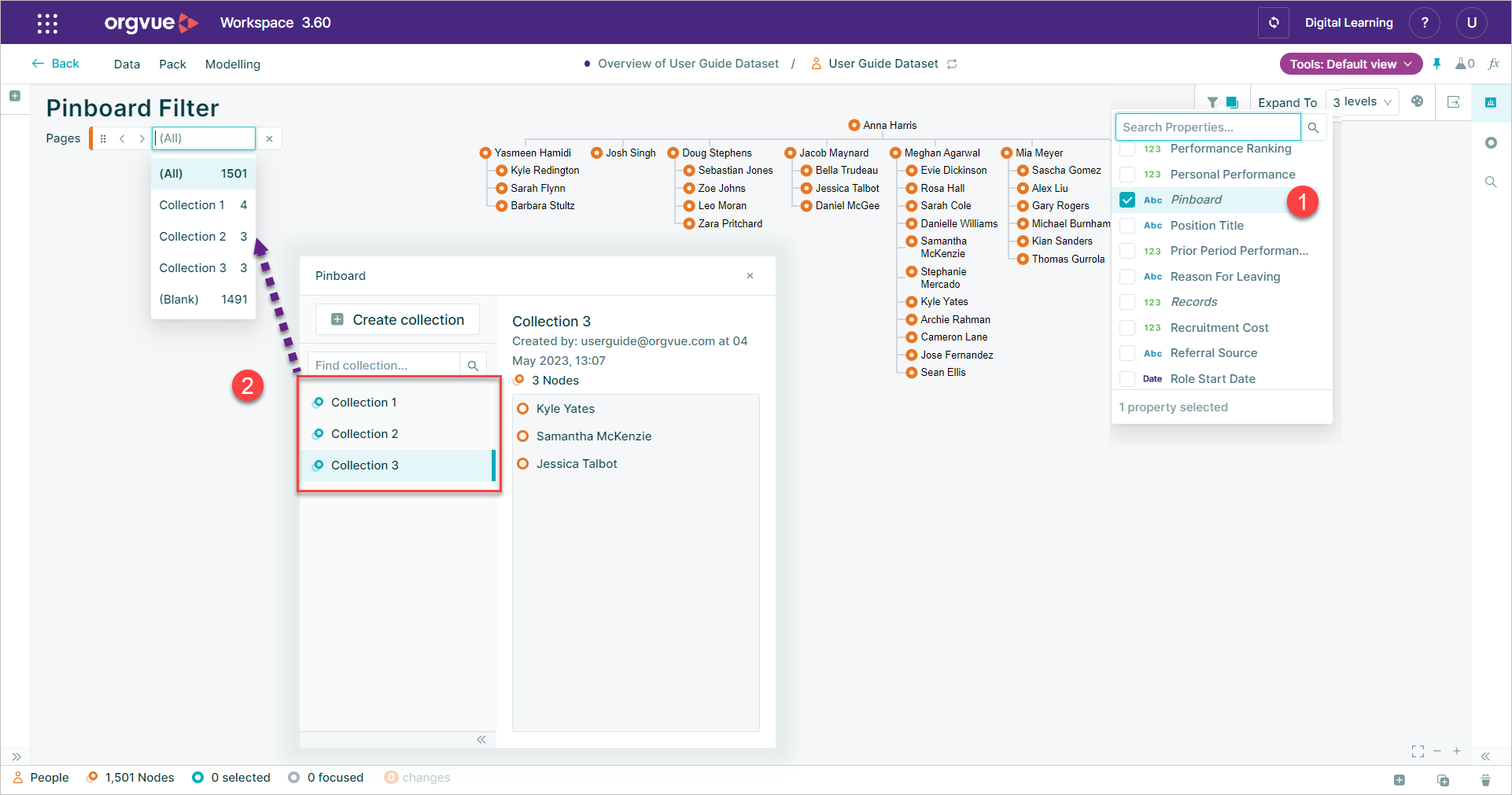Click the export icon in toolbar

coord(1454,102)
